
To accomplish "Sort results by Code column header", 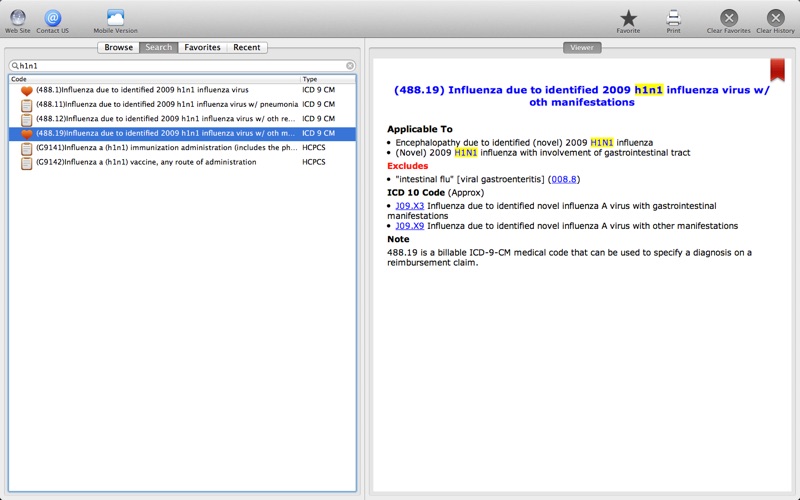I will click(154, 79).
